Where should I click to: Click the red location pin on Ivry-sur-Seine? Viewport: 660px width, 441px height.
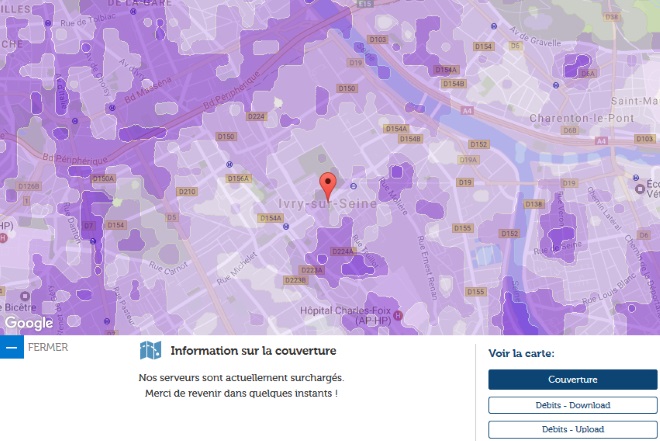point(328,186)
